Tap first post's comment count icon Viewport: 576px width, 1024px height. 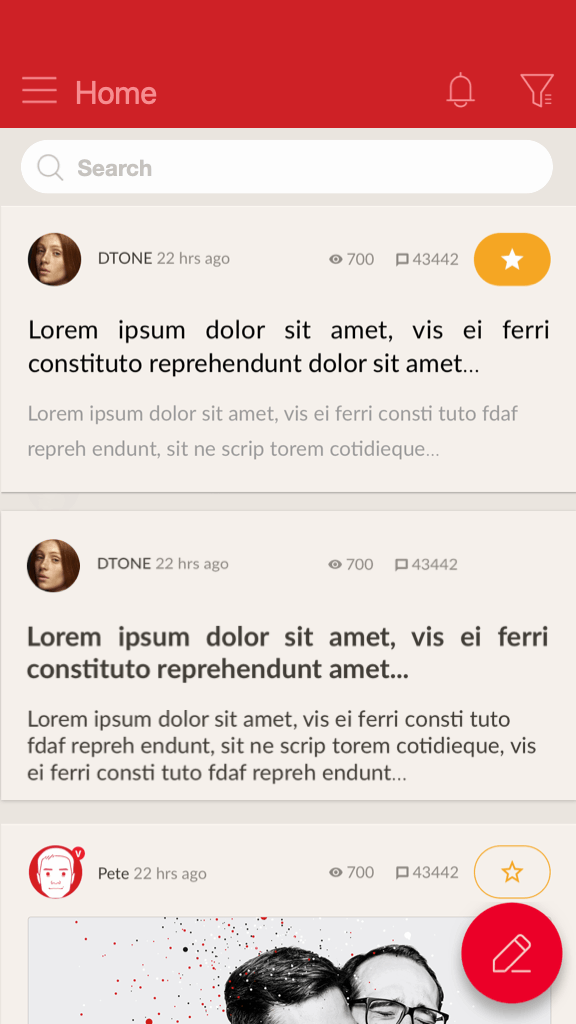(402, 260)
